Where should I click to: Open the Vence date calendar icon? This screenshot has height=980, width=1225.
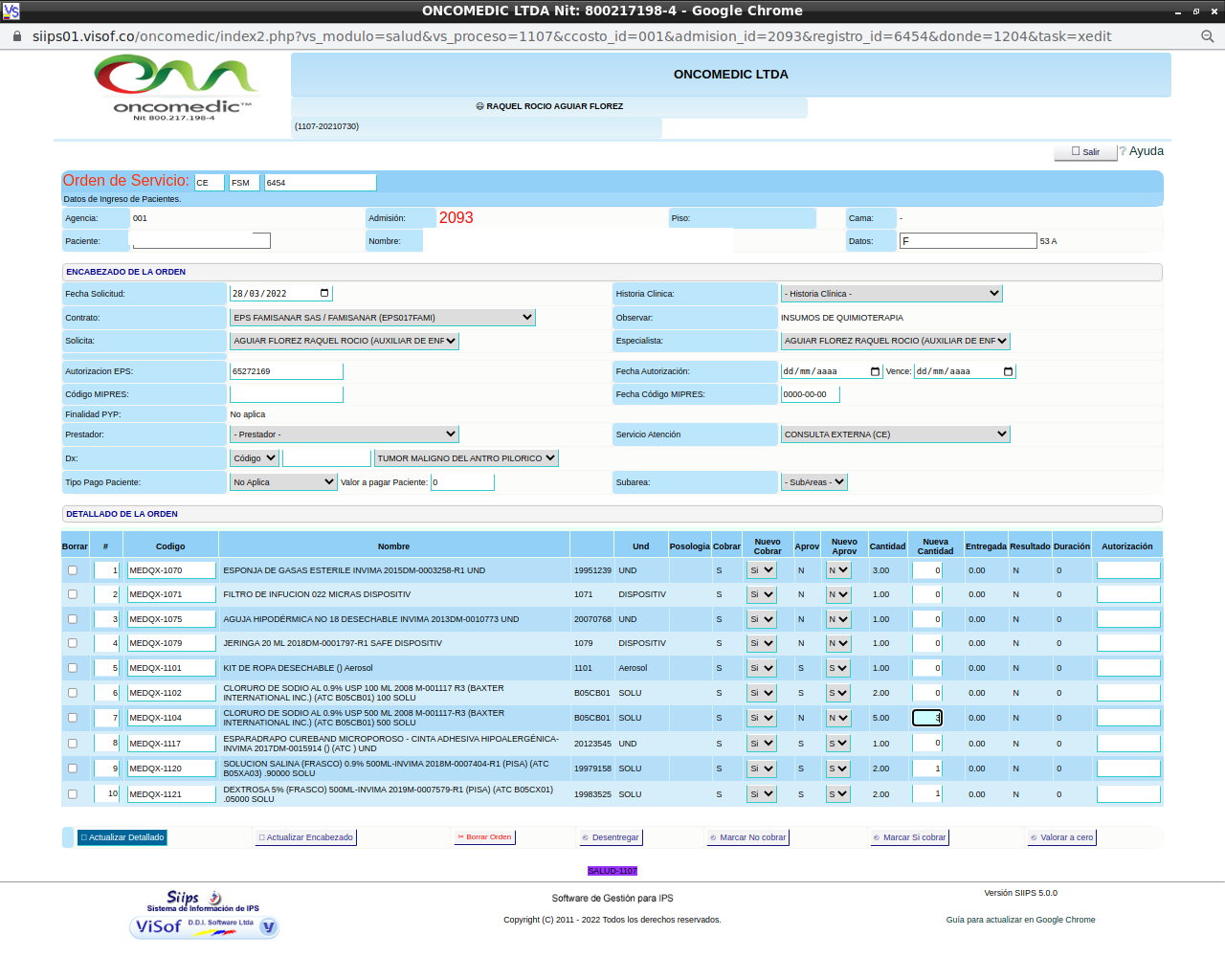coord(1008,371)
